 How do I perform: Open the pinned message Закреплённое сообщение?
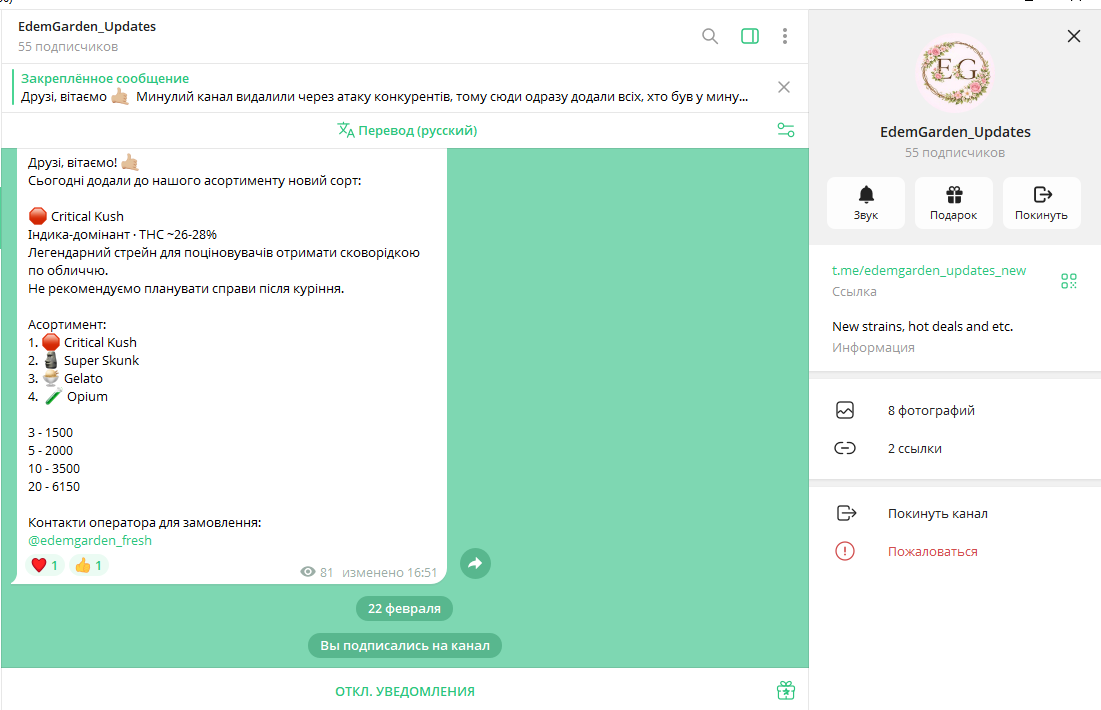tap(384, 88)
